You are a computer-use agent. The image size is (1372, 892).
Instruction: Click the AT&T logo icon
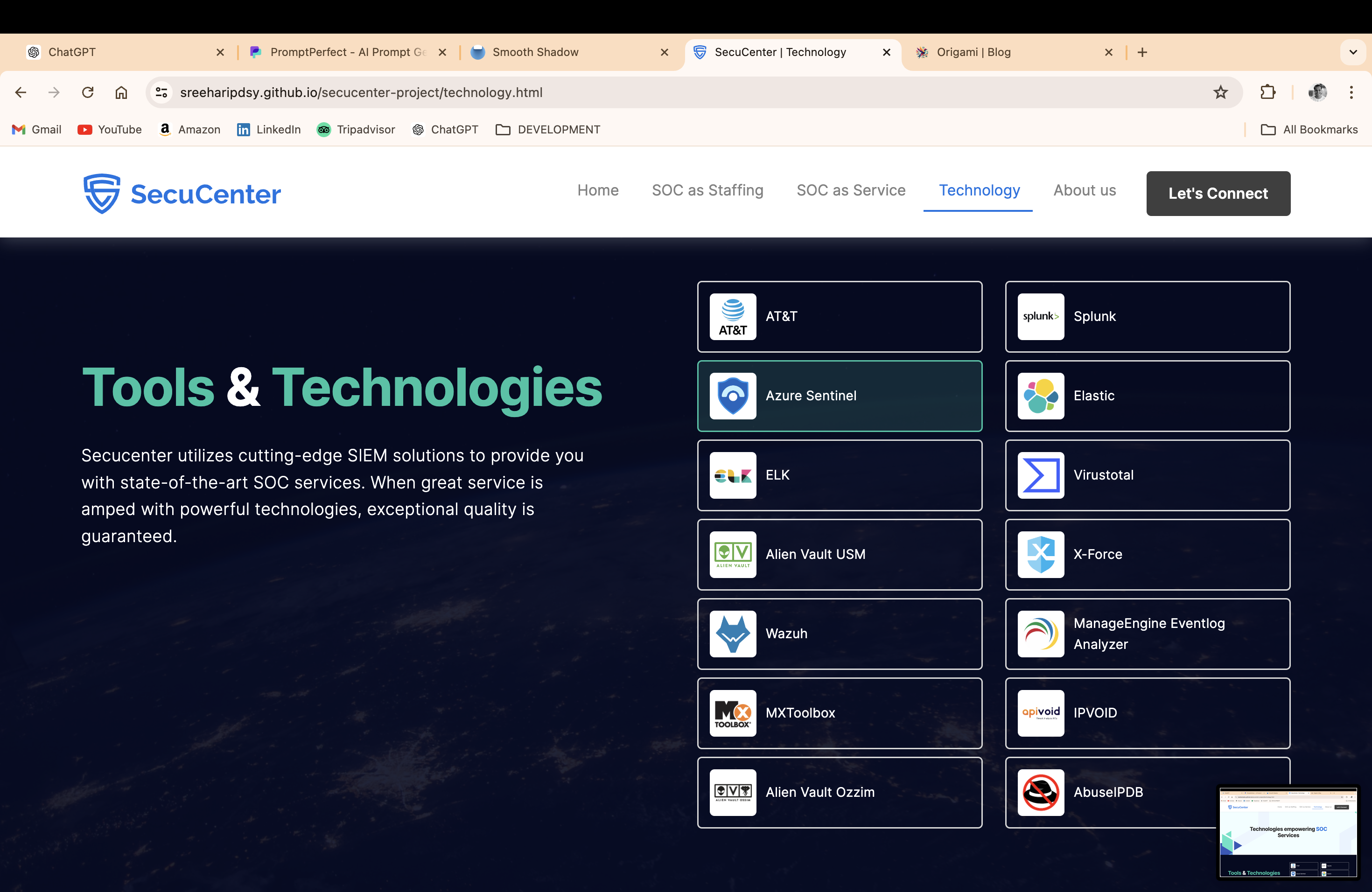[733, 316]
